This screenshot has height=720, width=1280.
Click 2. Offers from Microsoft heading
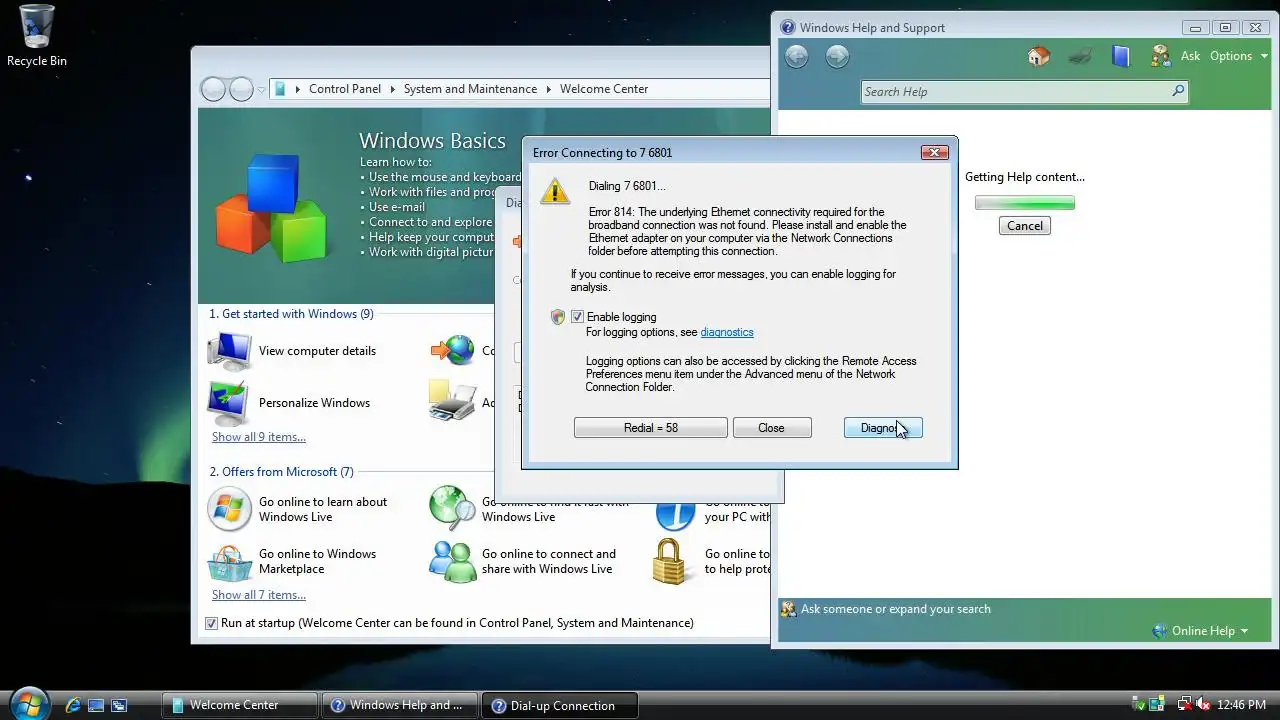(281, 472)
